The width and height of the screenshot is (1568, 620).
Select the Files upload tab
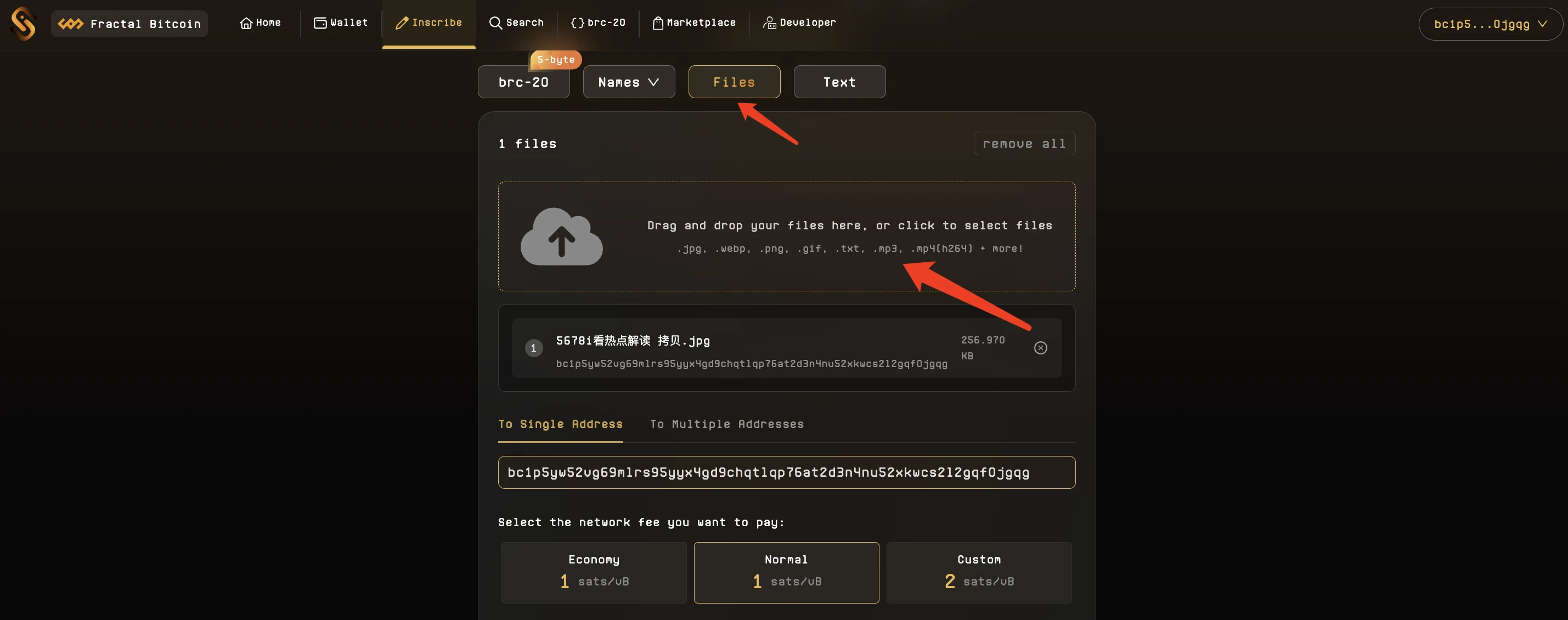tap(734, 81)
